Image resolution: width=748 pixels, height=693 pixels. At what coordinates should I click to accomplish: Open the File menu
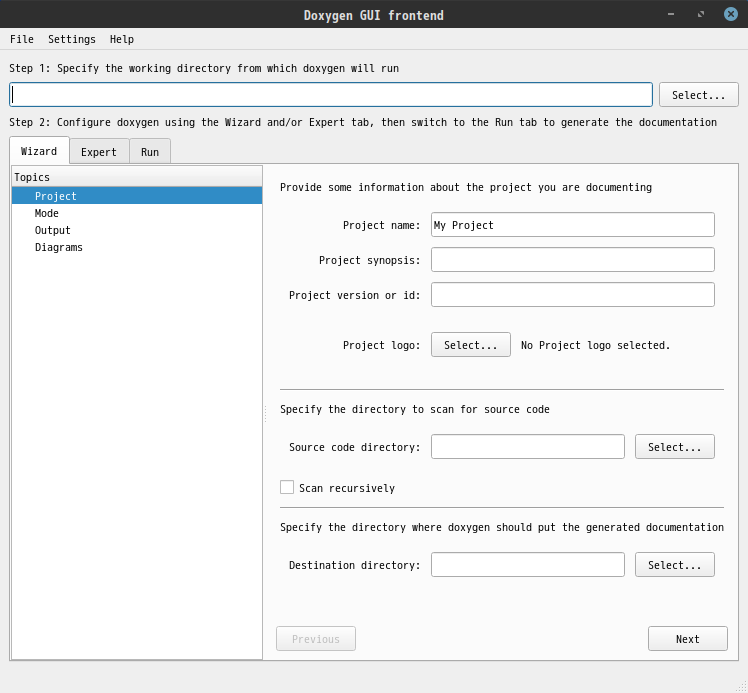[21, 39]
